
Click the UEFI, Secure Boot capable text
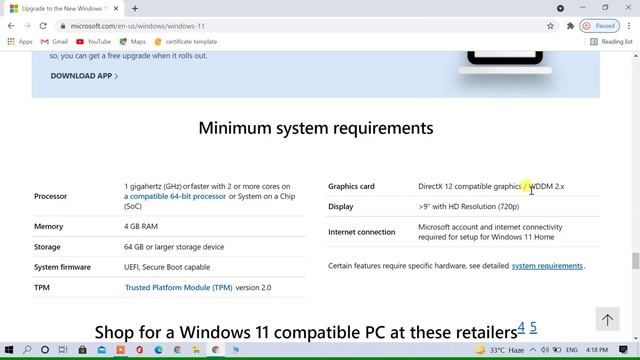[167, 267]
